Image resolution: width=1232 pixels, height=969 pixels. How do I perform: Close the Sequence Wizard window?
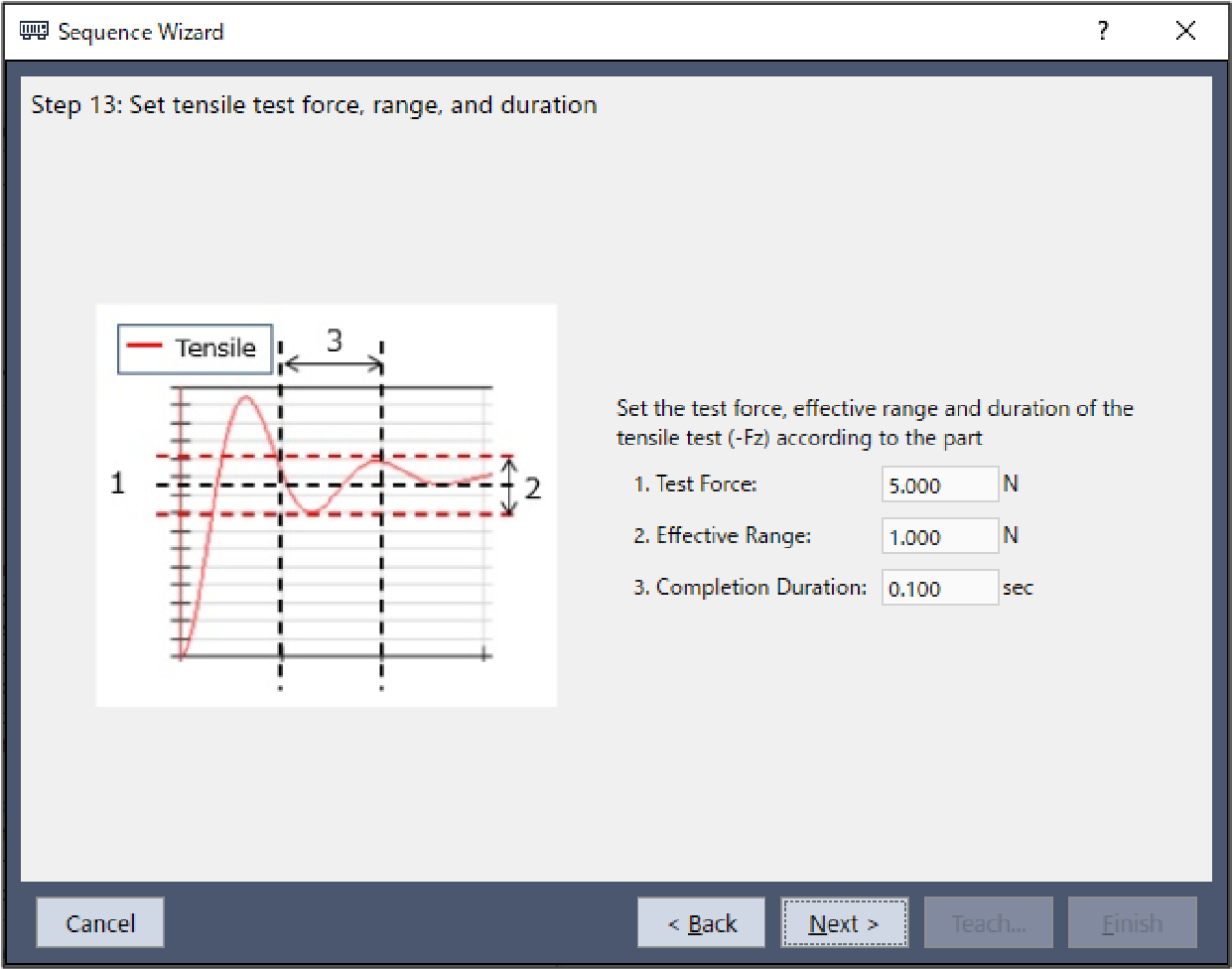[x=1185, y=31]
